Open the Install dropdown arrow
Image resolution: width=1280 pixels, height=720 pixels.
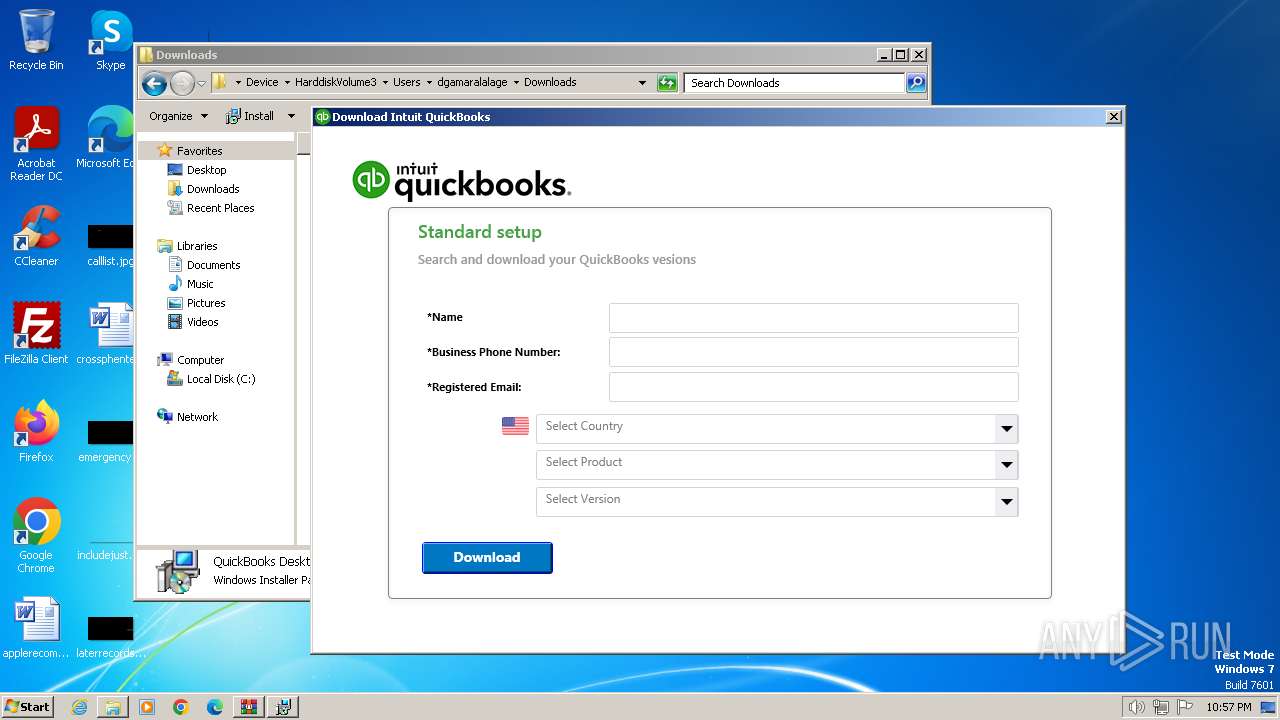point(291,116)
